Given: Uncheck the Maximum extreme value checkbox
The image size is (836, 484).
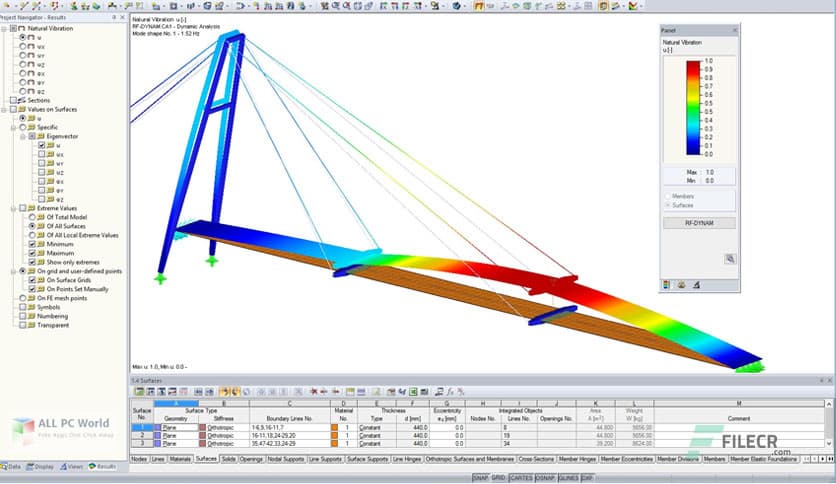Looking at the screenshot, I should tap(32, 253).
